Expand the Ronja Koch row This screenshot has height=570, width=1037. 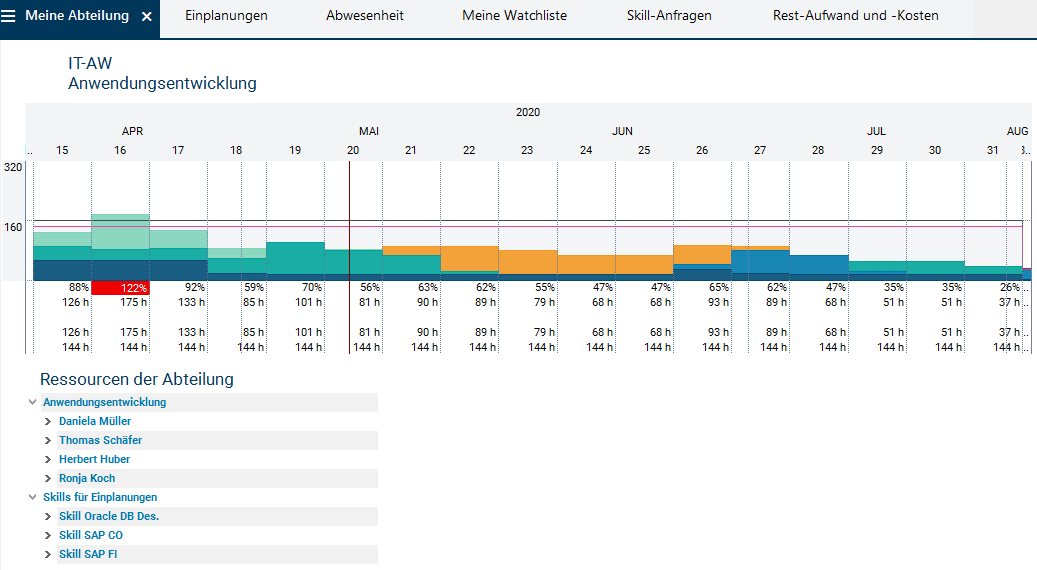click(x=48, y=478)
